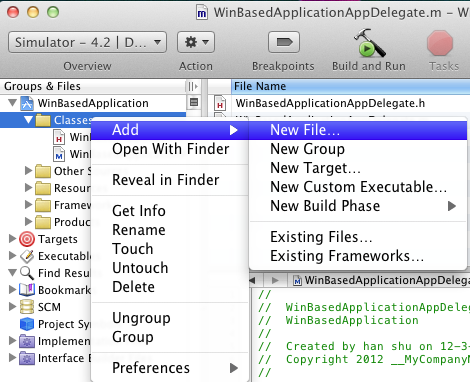The width and height of the screenshot is (470, 382).
Task: Expand the Interface Builder Files group
Action: tap(12, 357)
